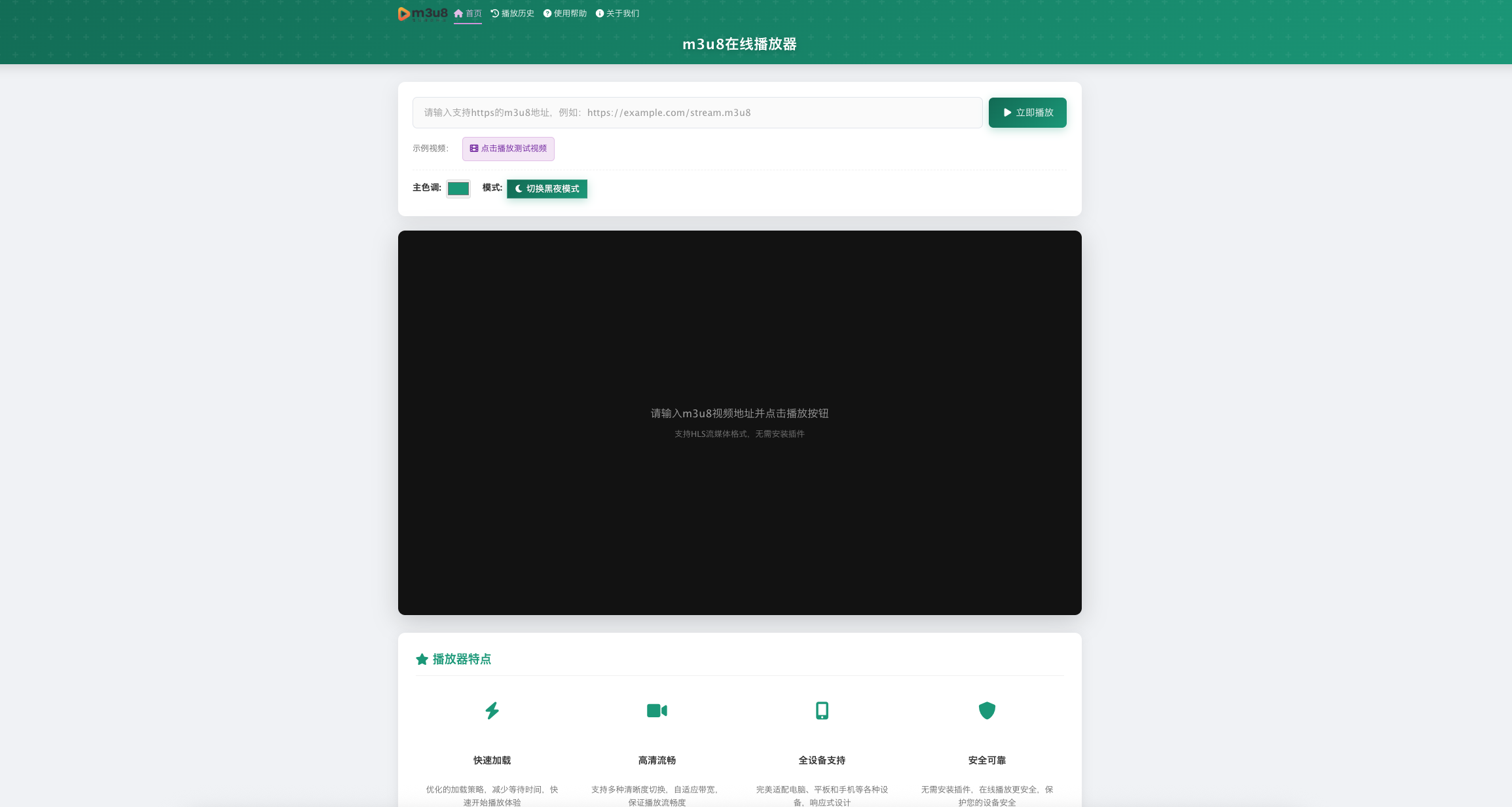Click the 播放器特点 section heading
Viewport: 1512px width, 807px height.
(462, 660)
